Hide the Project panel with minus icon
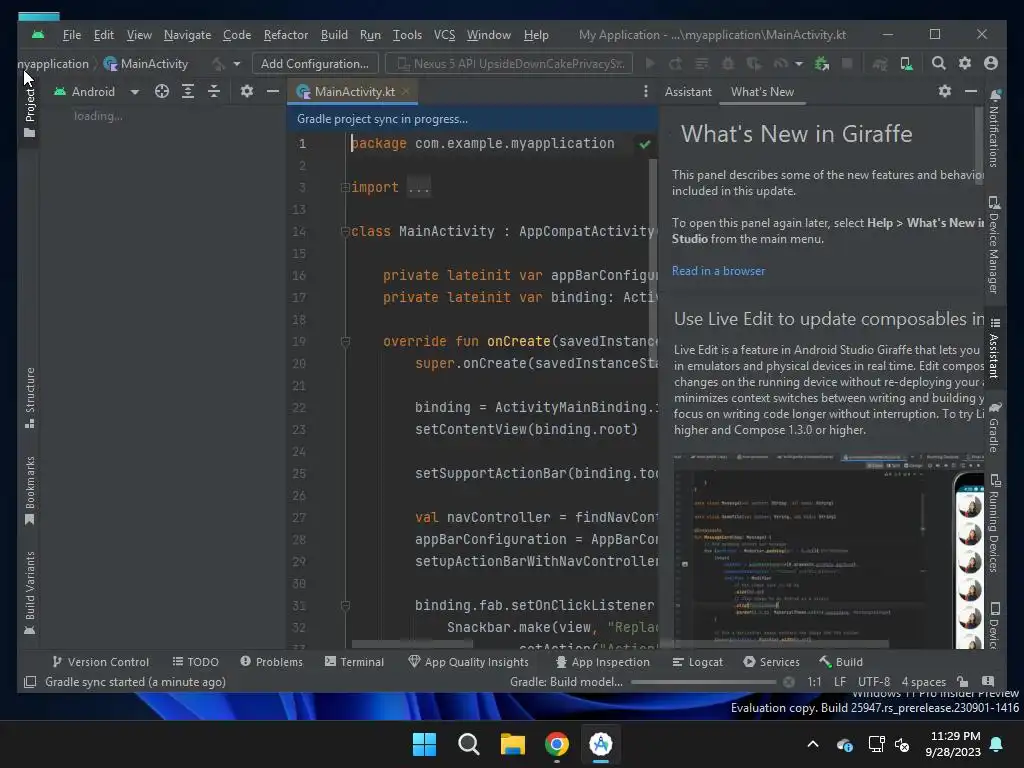 point(273,91)
